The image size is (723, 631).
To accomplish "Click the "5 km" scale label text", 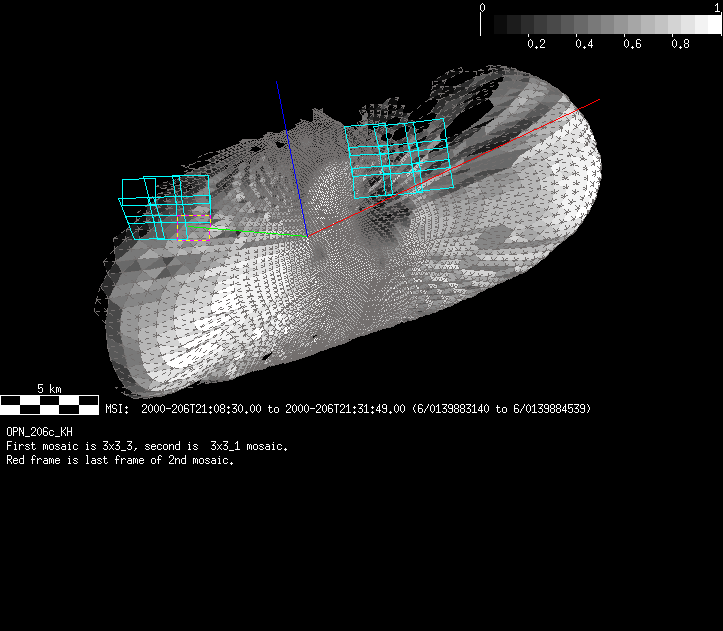I will point(49,388).
